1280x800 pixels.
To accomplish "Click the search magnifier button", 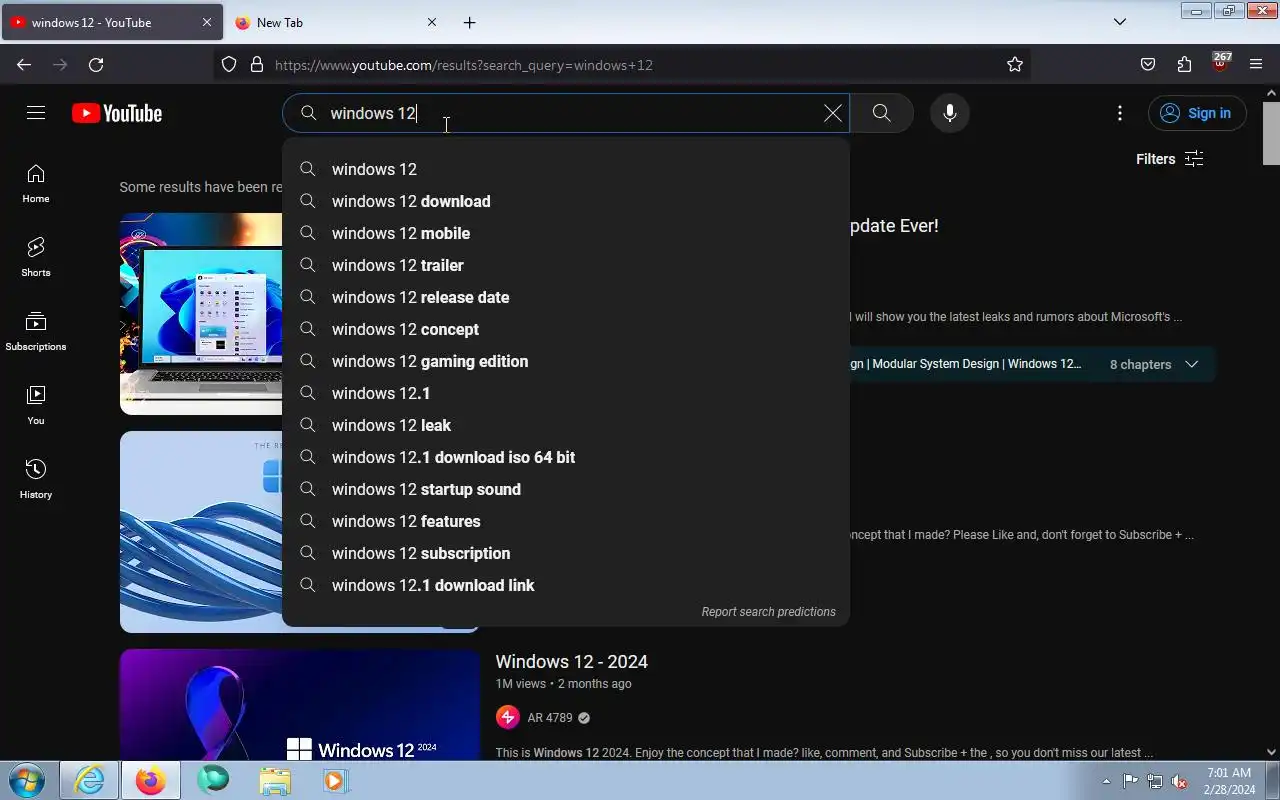I will tap(881, 113).
